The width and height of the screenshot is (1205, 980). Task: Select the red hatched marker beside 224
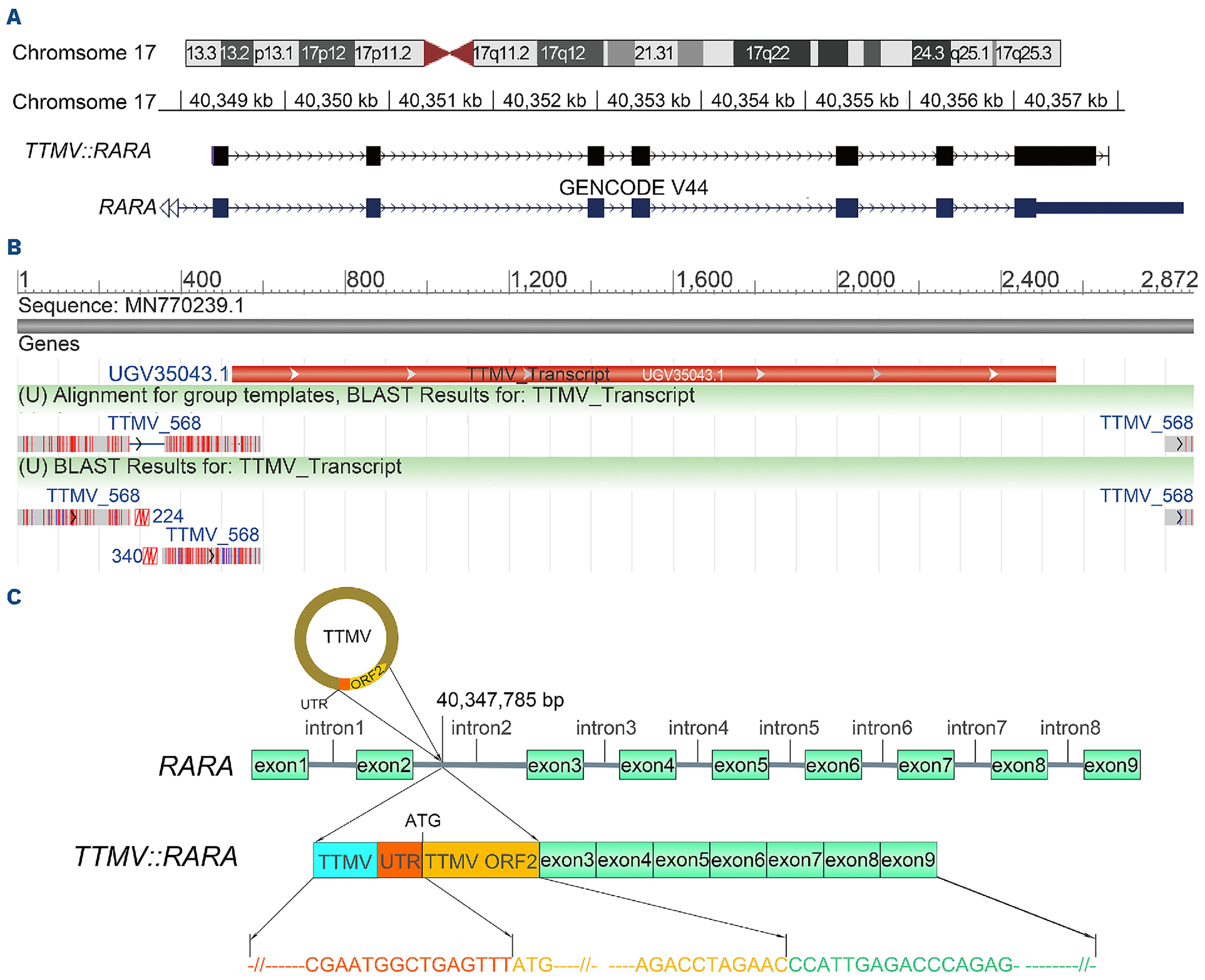[142, 517]
